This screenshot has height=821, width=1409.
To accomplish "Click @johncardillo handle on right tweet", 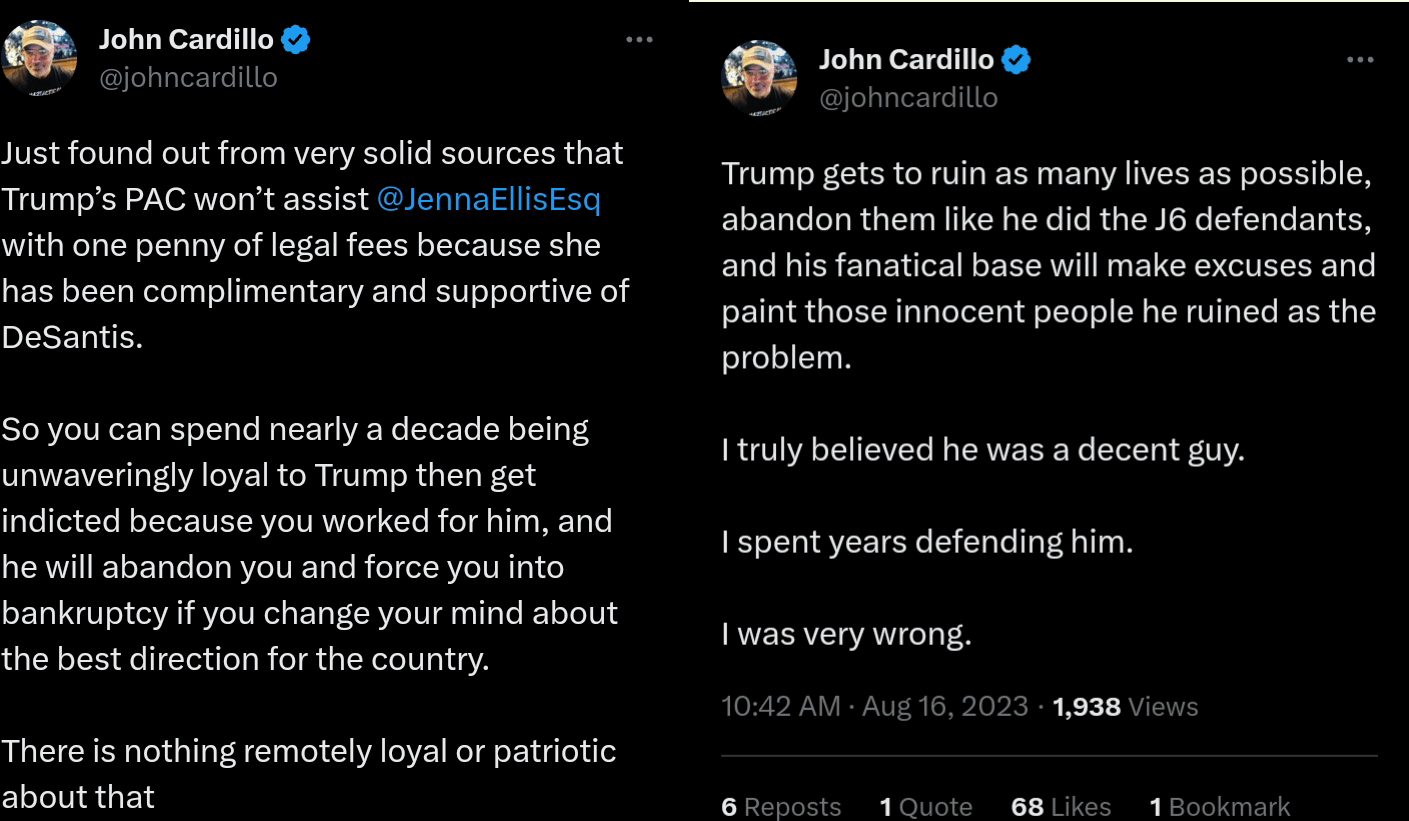I will (x=908, y=98).
